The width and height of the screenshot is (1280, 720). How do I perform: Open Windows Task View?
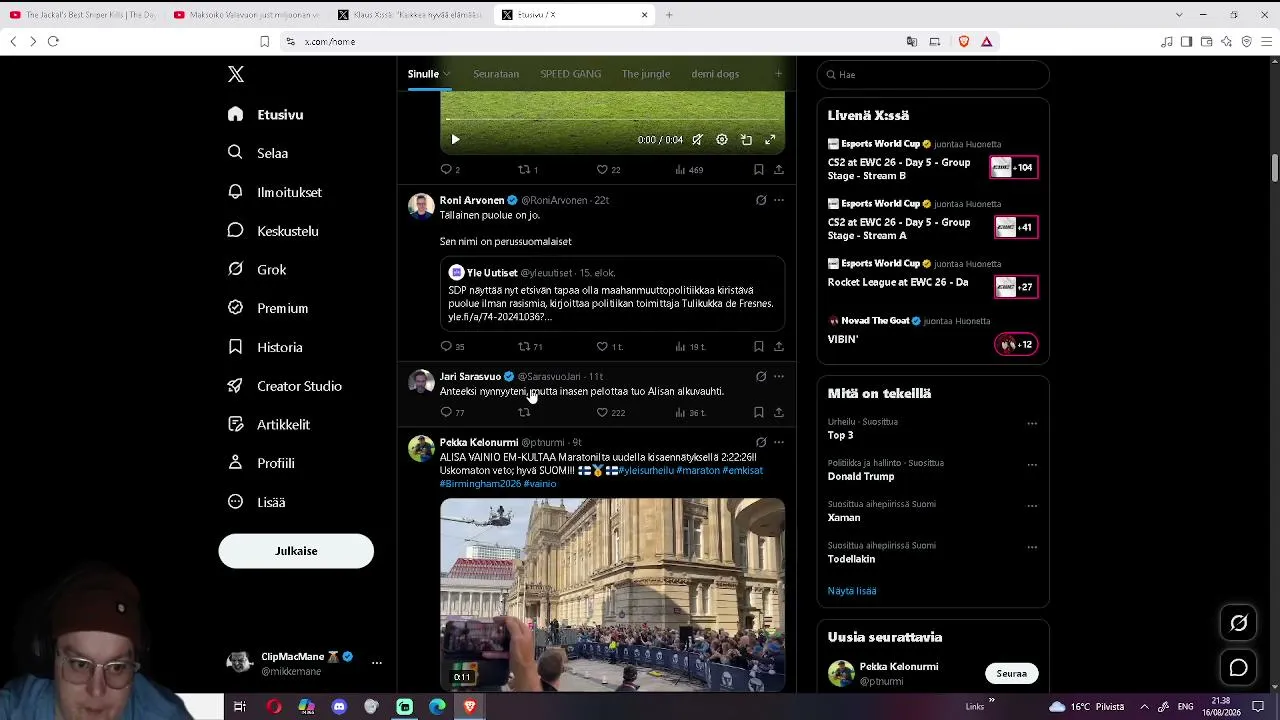240,707
